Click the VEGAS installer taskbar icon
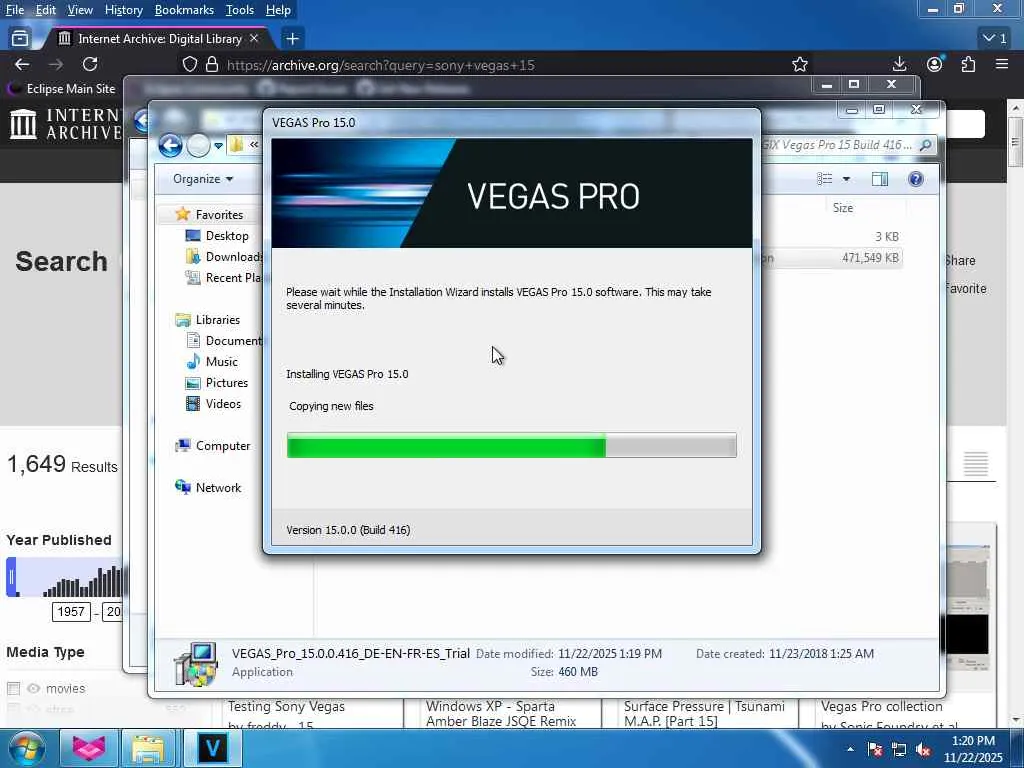Screen dimensions: 1024x768 pos(213,748)
